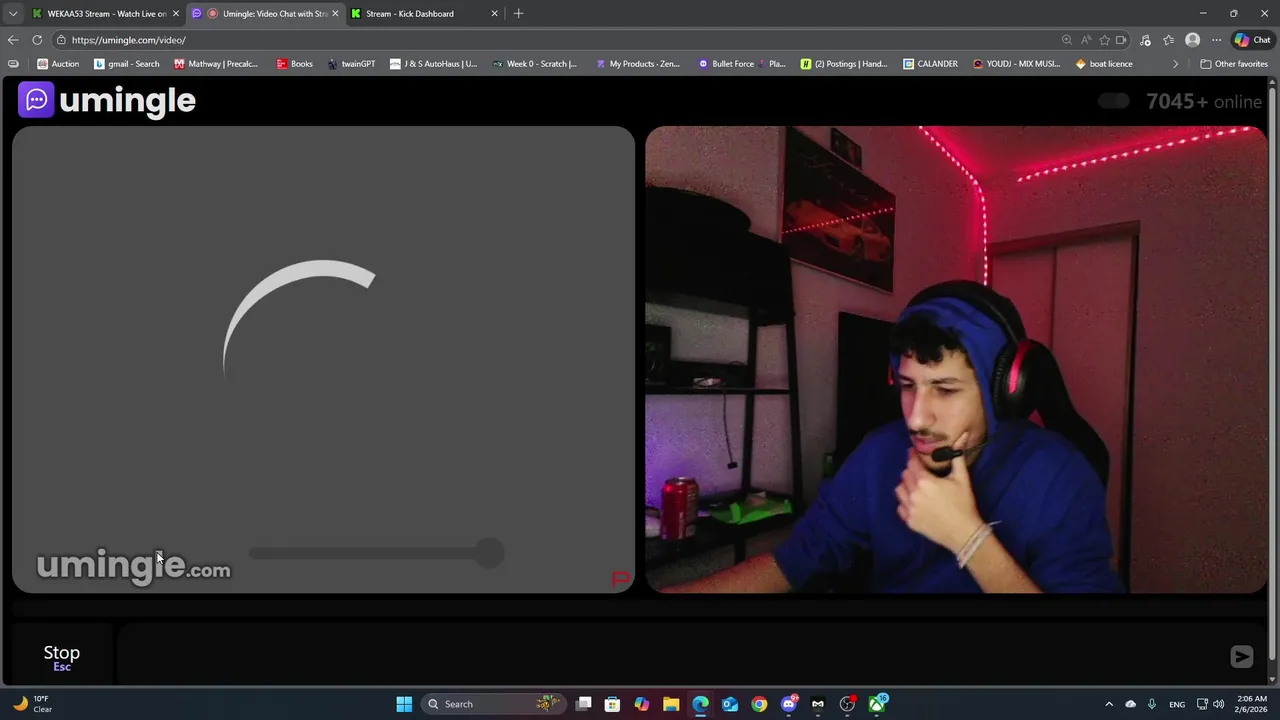
Task: Click the browser back arrow
Action: (12, 40)
